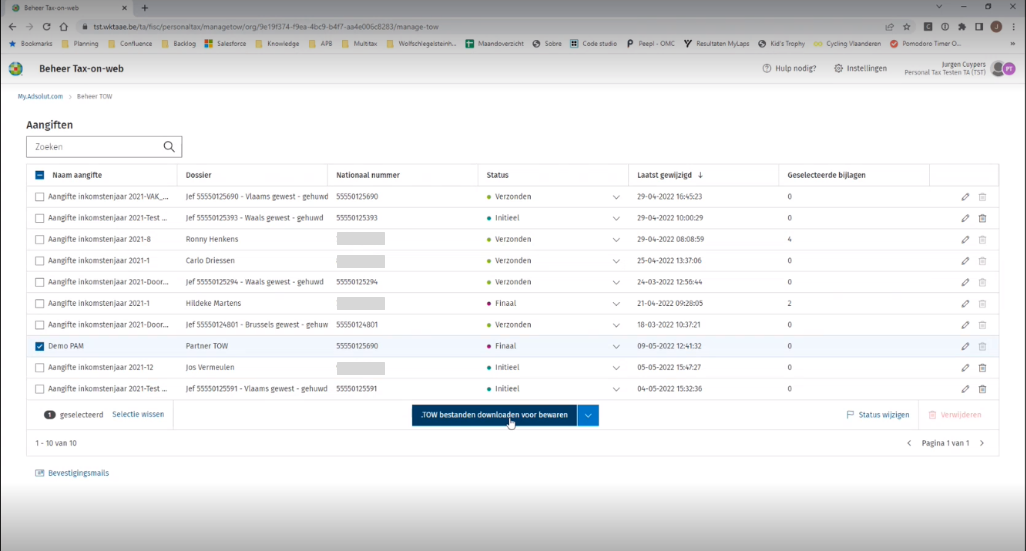Click edit pencil icon for Demo PAM row

pyautogui.click(x=965, y=346)
